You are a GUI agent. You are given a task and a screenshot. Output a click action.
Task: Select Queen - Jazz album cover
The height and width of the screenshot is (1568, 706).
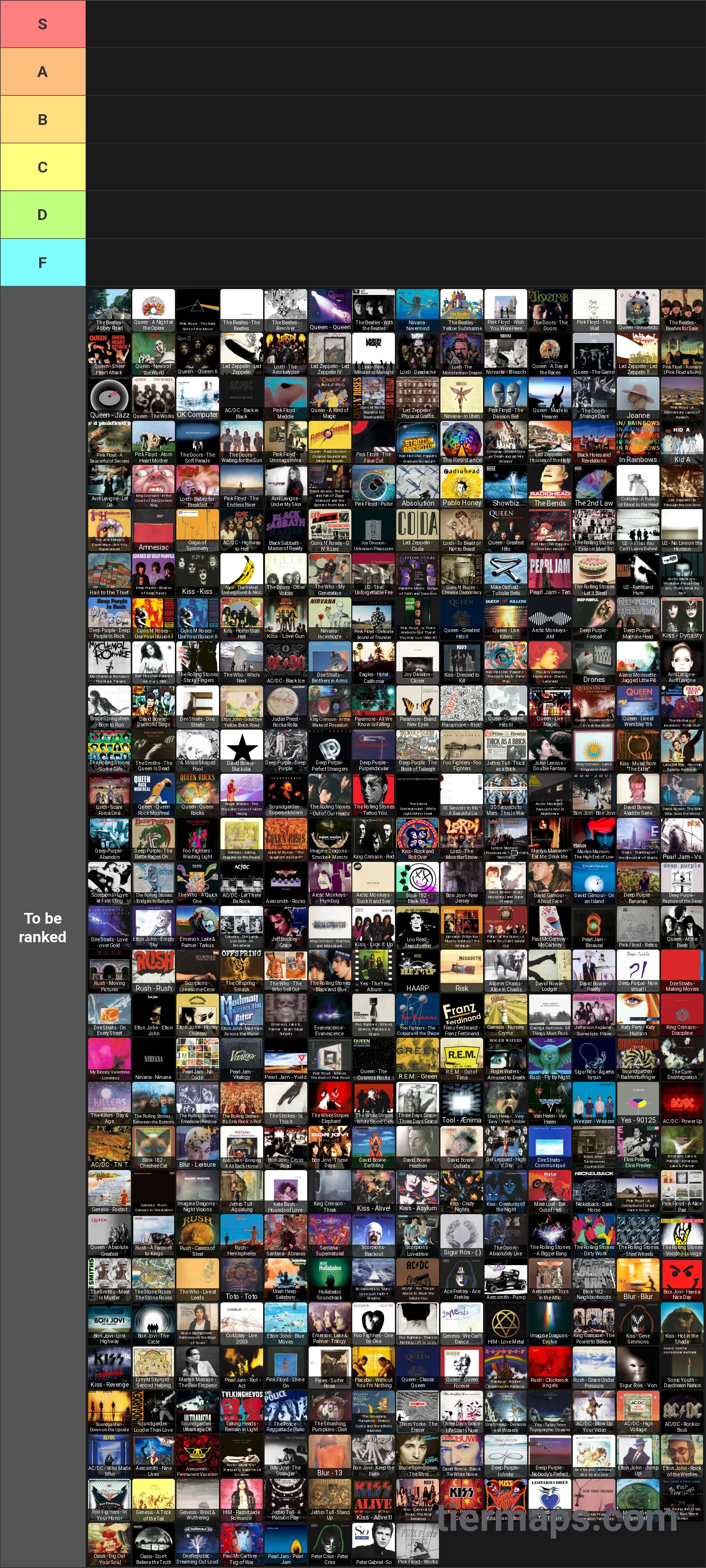click(x=109, y=399)
